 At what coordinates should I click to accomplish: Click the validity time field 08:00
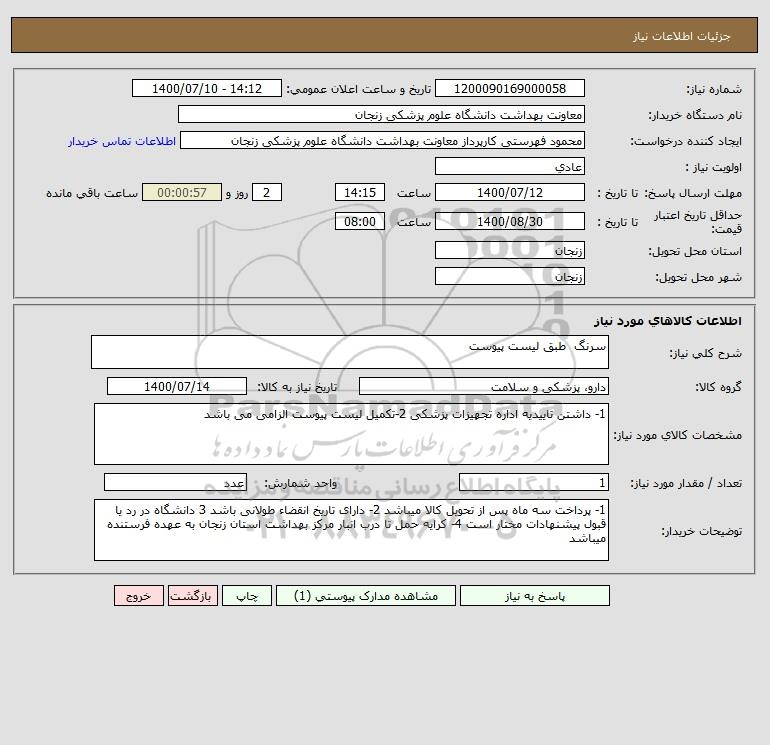(x=359, y=221)
